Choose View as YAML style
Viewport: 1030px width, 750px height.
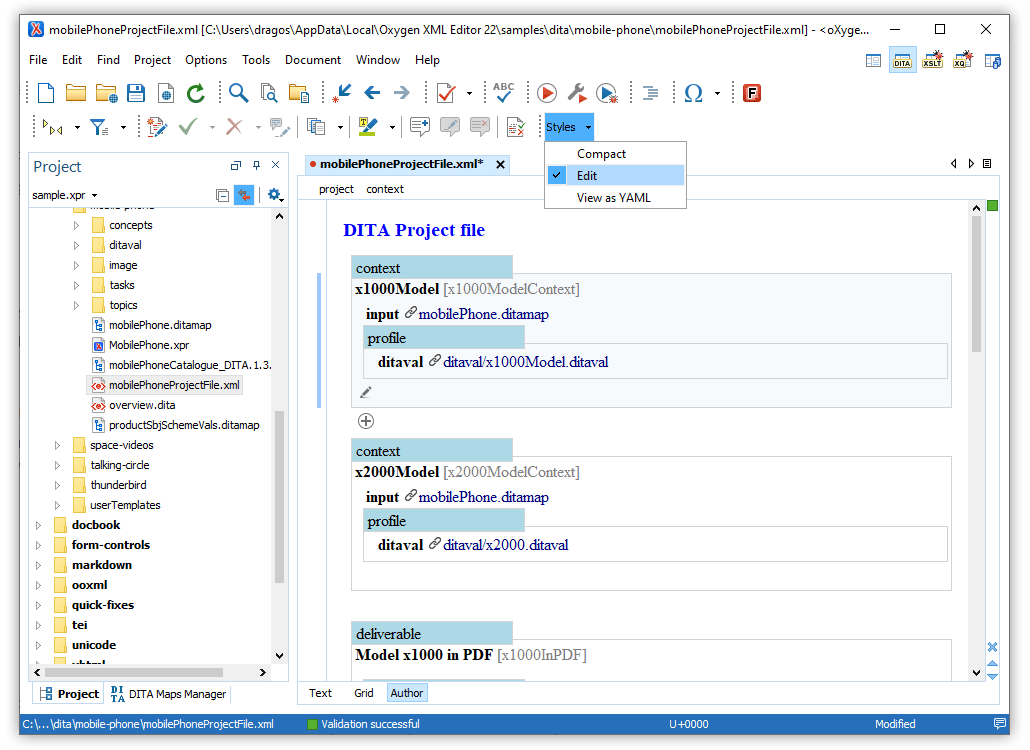(616, 198)
